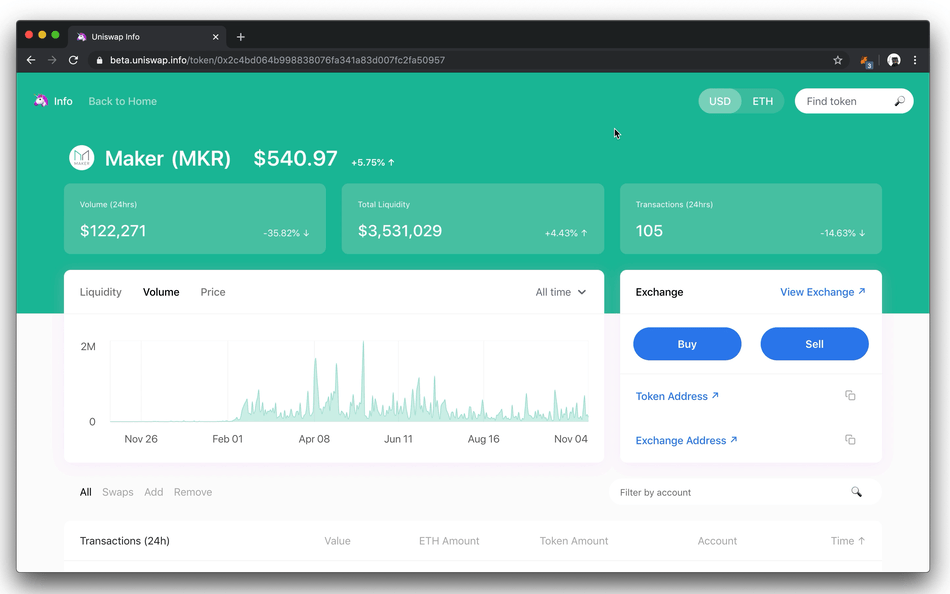Click the 105 transactions value

point(649,231)
